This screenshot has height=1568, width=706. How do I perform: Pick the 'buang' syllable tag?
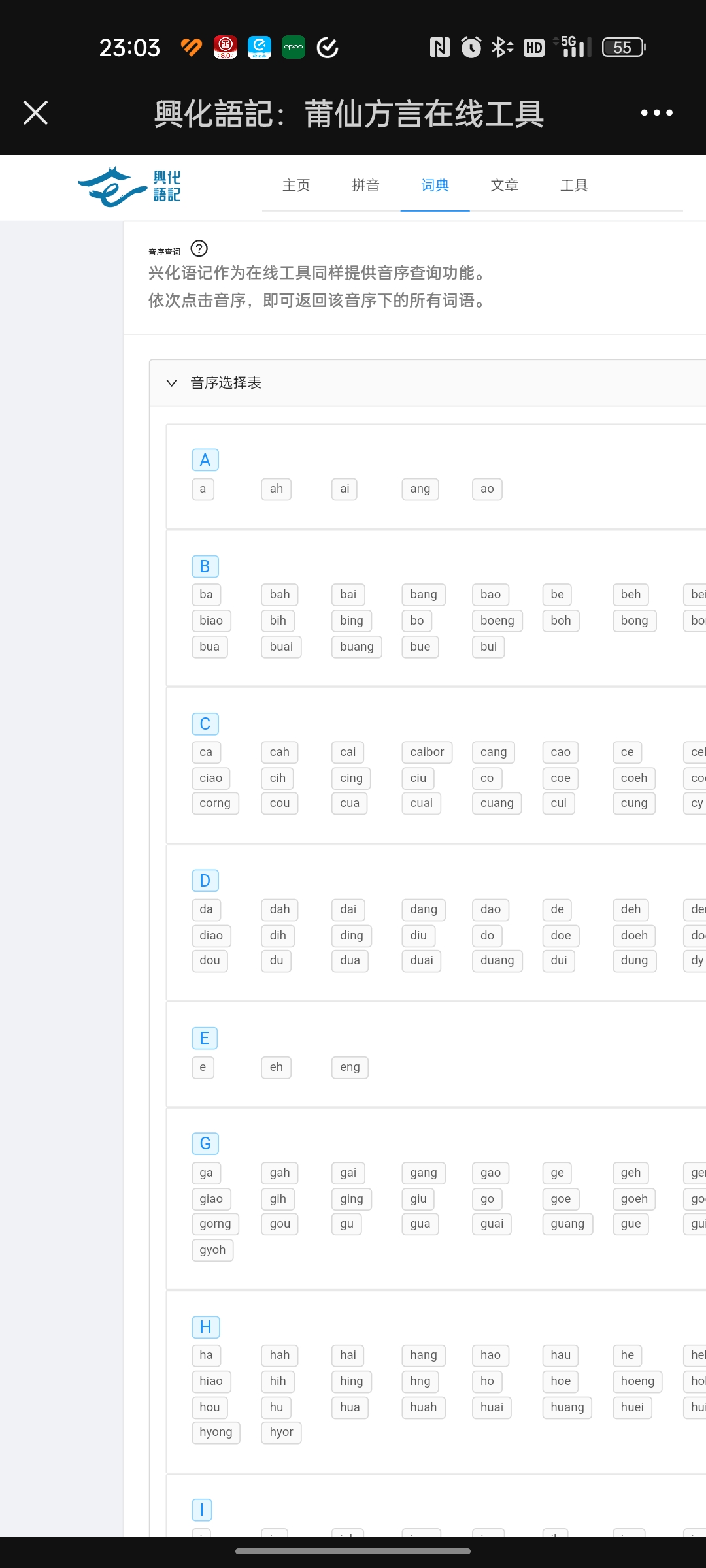click(357, 647)
